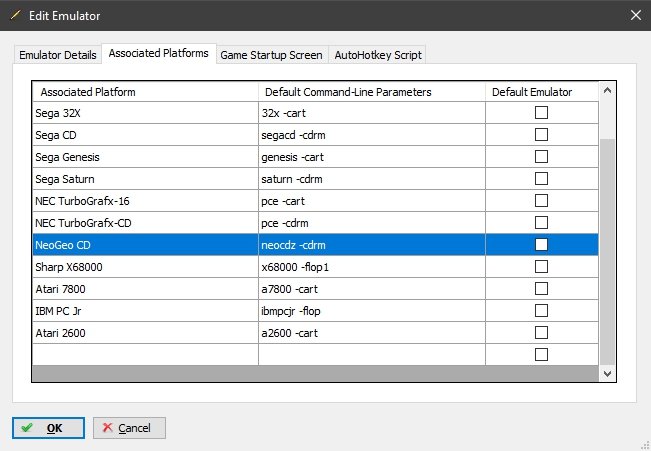This screenshot has height=451, width=651.
Task: Switch to the Emulator Details tab
Action: [x=58, y=55]
